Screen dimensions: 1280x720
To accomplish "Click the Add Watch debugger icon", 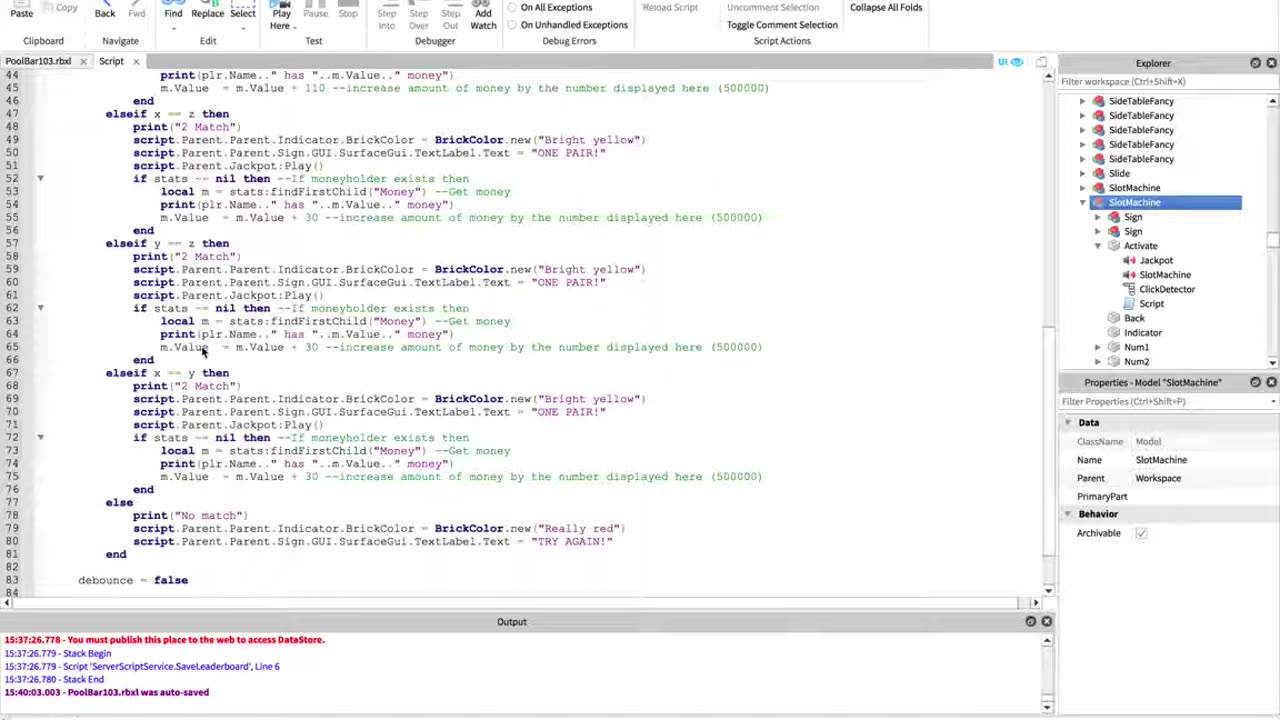I will [483, 14].
